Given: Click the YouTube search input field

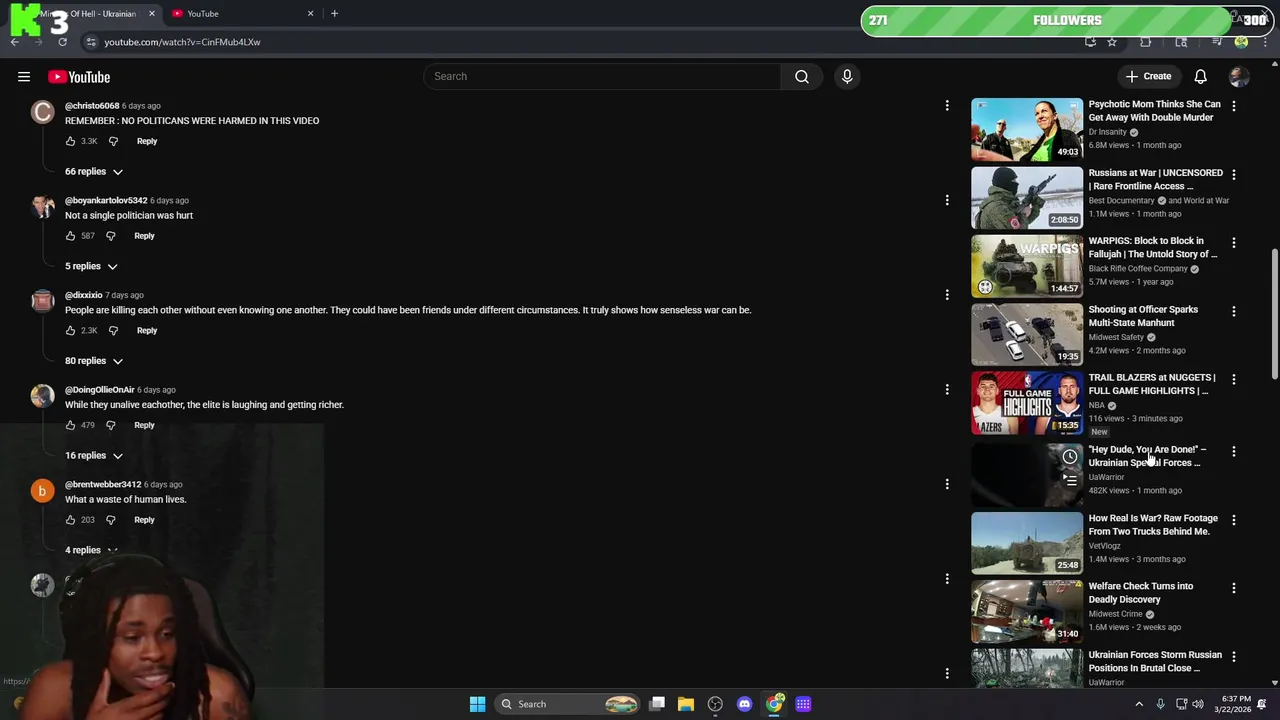Looking at the screenshot, I should 602,76.
